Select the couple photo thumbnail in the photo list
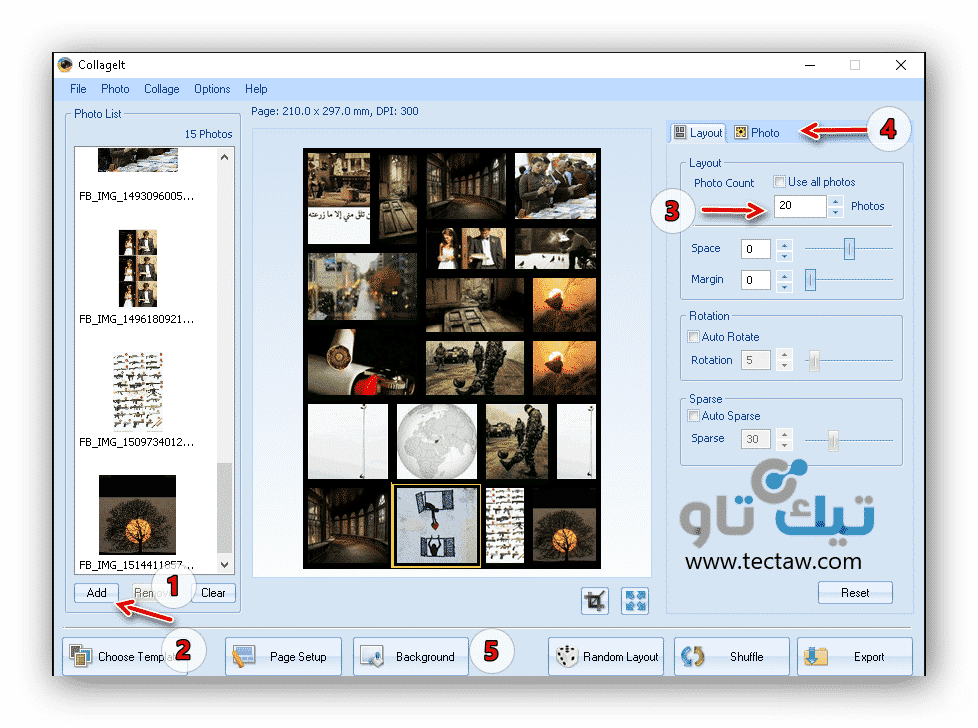The height and width of the screenshot is (728, 978). [x=138, y=268]
